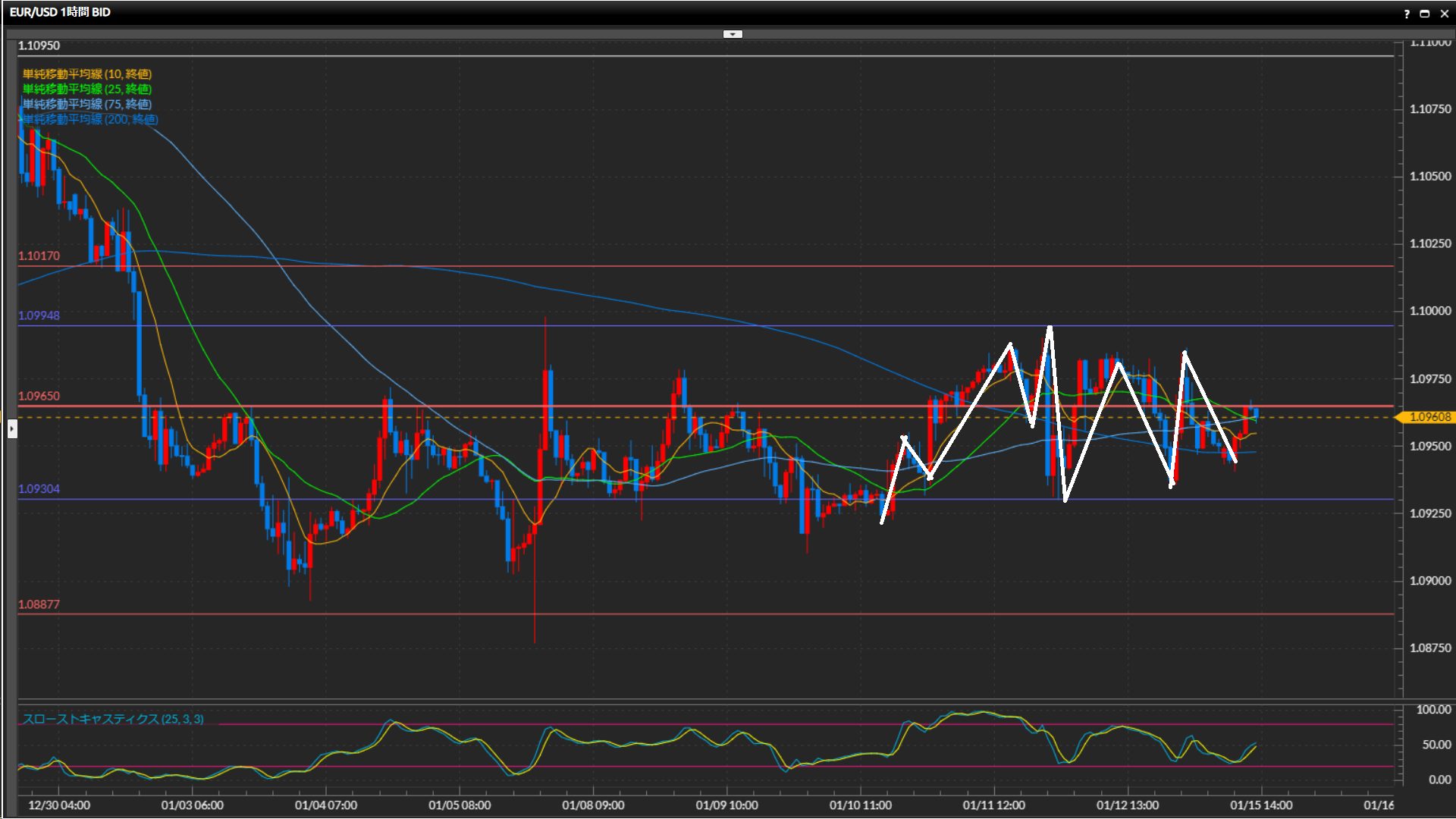Viewport: 1456px width, 819px height.
Task: Click the 01/08 09:00 time axis label
Action: click(x=593, y=805)
